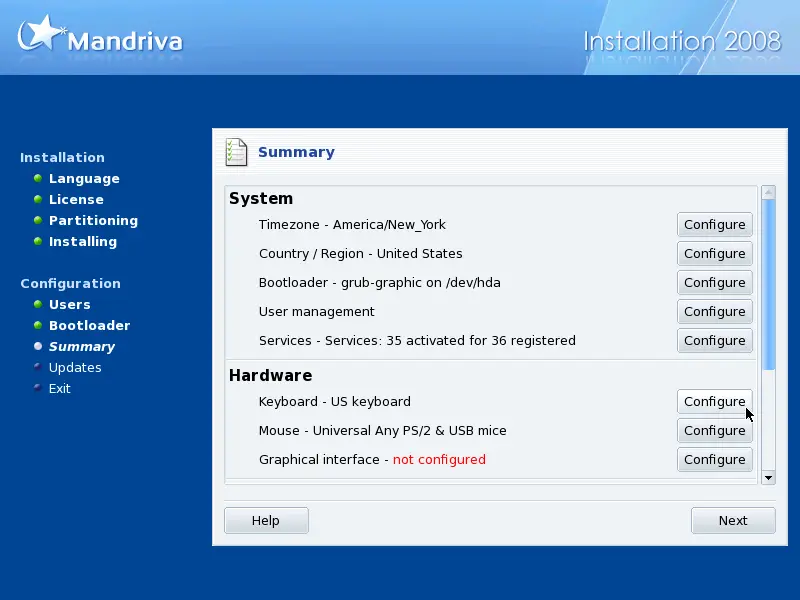The image size is (800, 600).
Task: Click the Mandriva star logo
Action: pos(41,34)
